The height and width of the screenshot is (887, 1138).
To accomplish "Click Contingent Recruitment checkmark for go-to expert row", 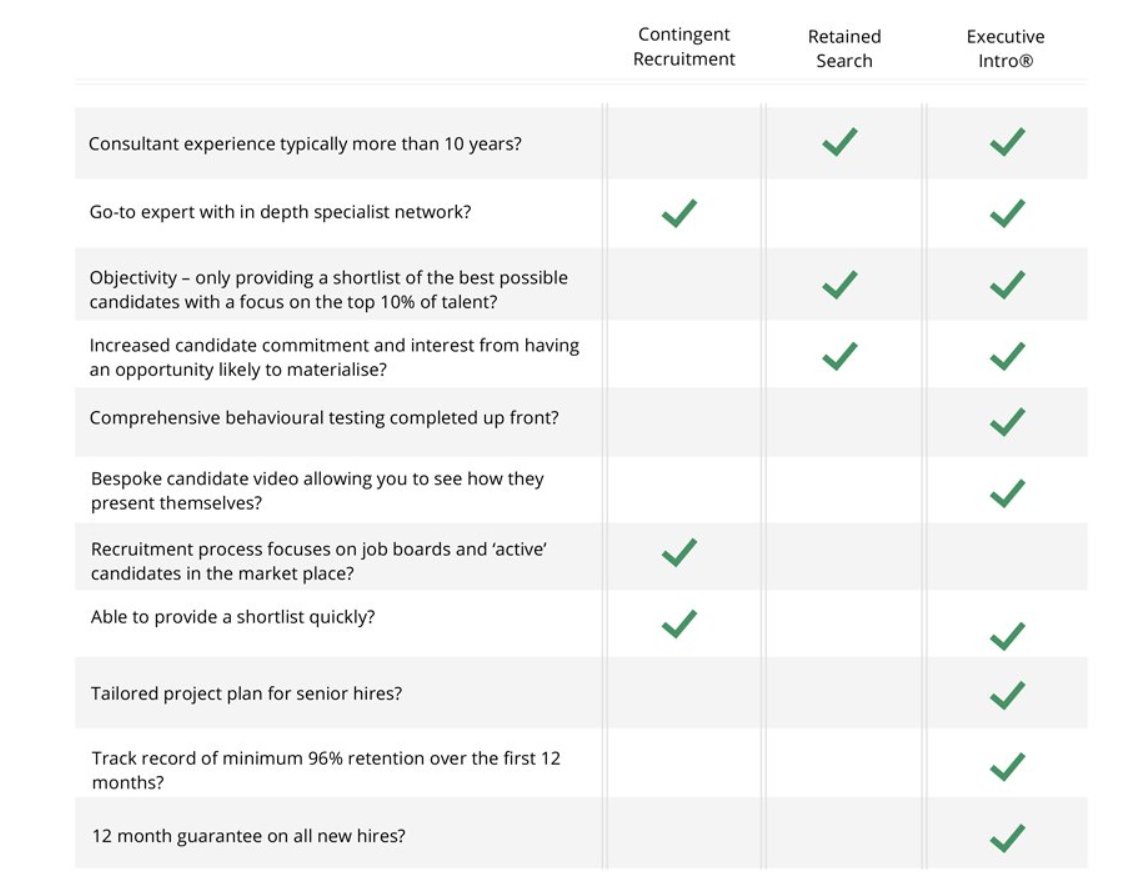I will pyautogui.click(x=679, y=213).
